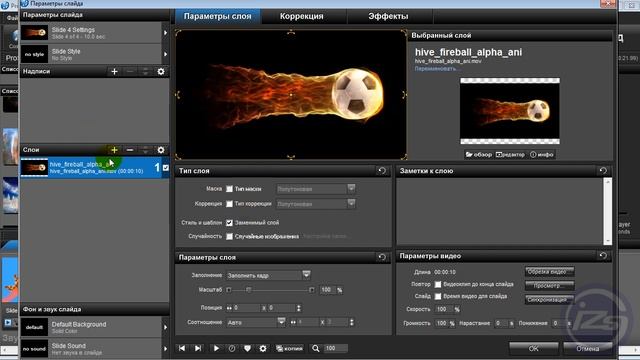This screenshot has width=640, height=360.
Task: Click the Громкость volume field
Action: [441, 323]
